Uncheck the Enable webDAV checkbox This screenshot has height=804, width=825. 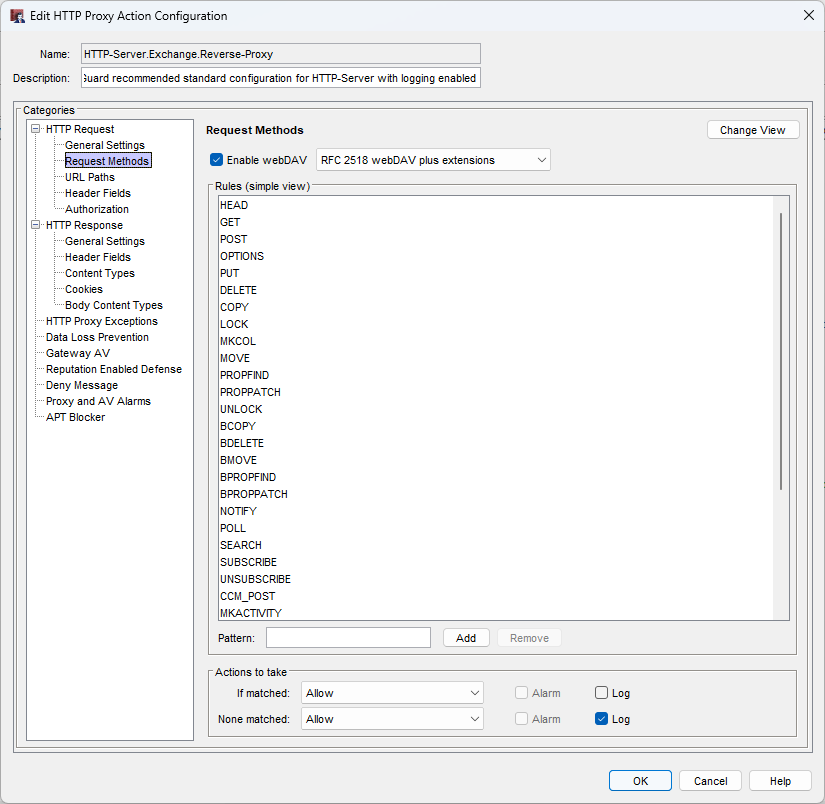[x=216, y=160]
